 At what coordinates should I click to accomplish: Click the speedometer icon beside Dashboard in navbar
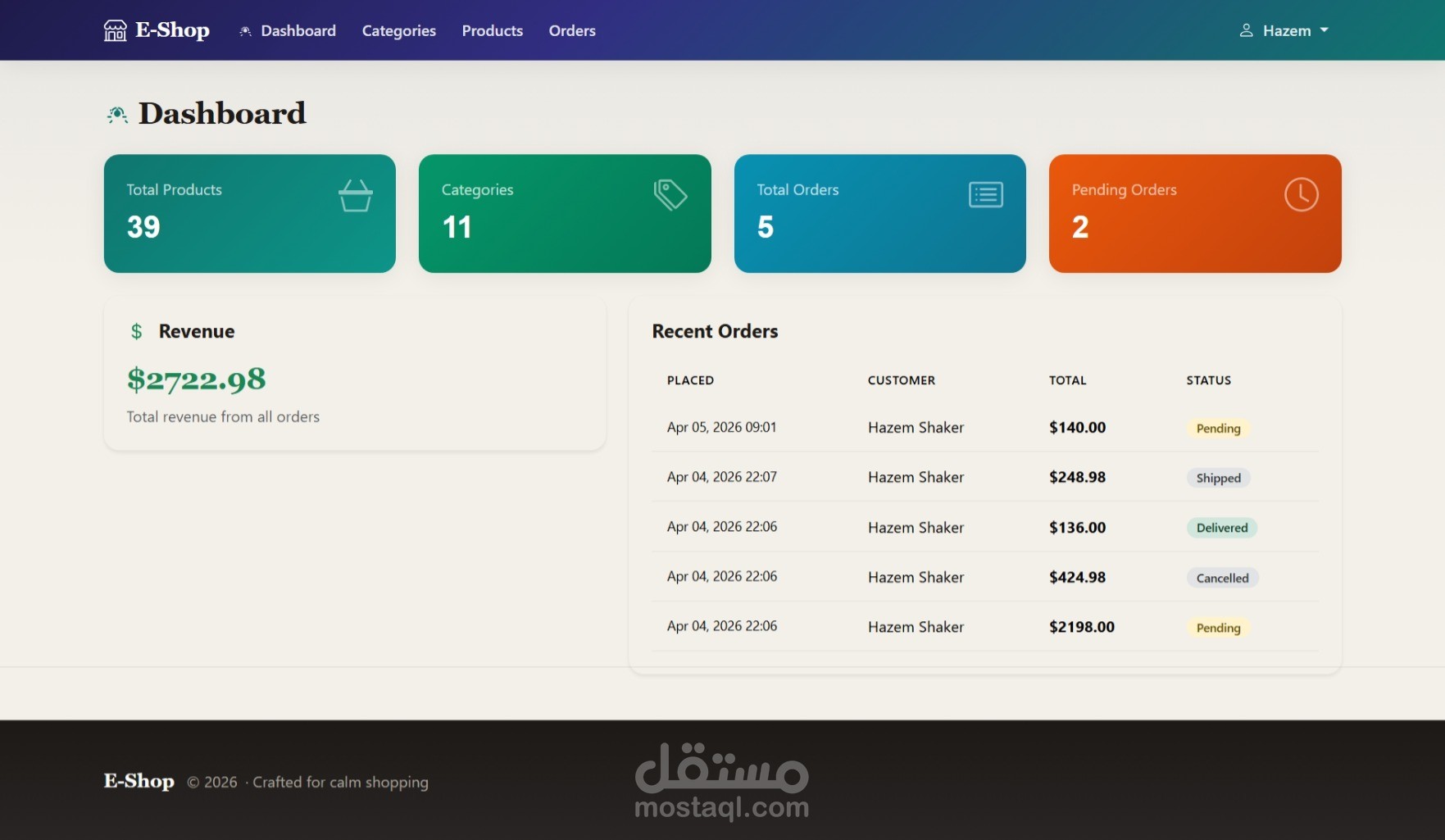coord(245,31)
